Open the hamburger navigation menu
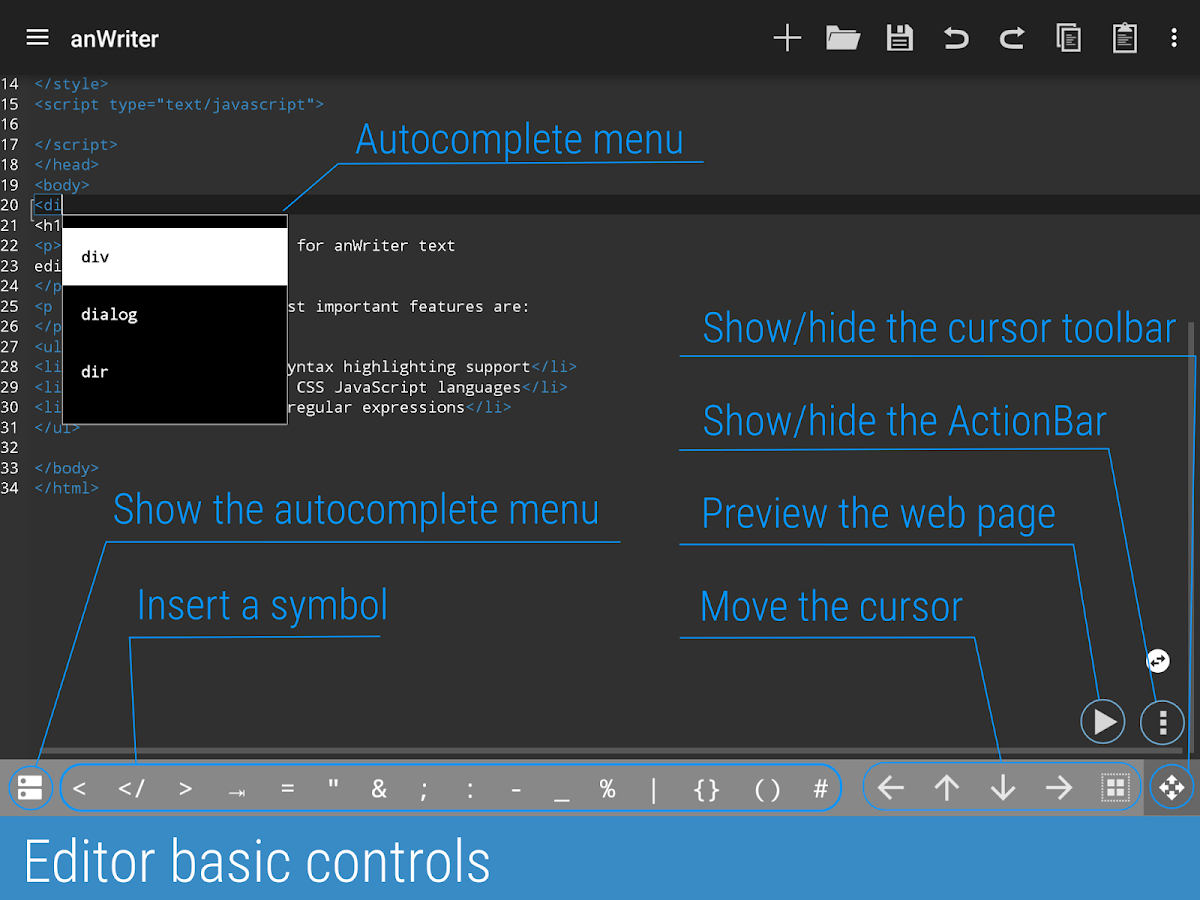This screenshot has height=900, width=1200. coord(37,38)
